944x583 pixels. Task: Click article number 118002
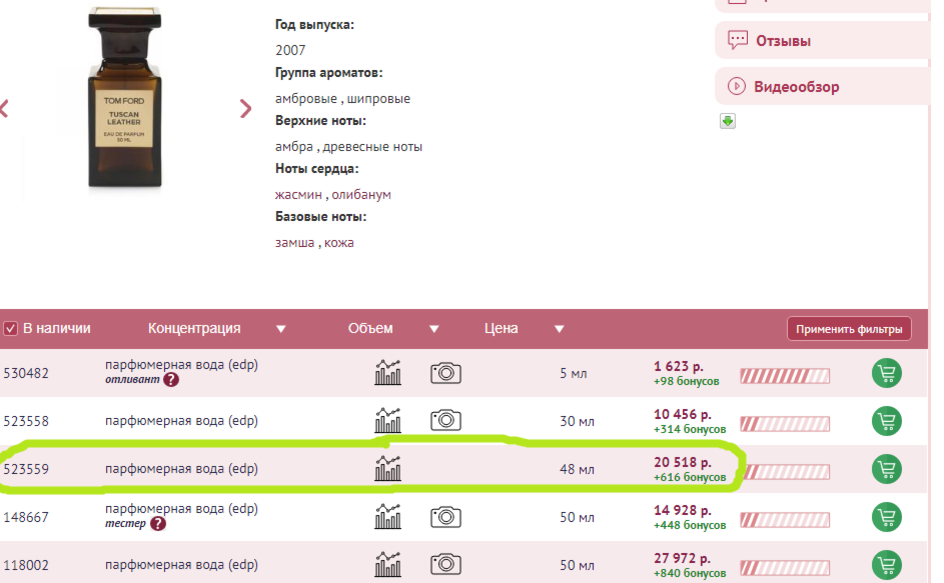(x=26, y=565)
